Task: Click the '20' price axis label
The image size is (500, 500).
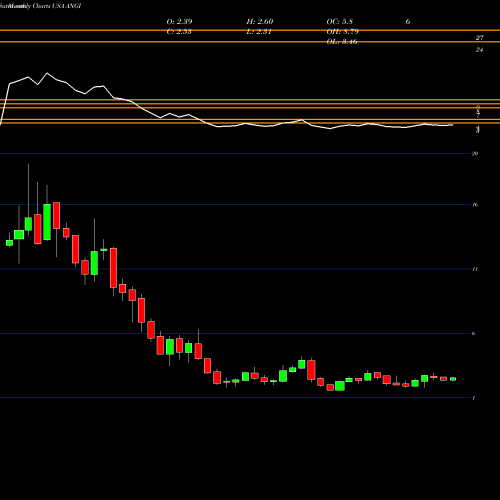Action: 475,154
